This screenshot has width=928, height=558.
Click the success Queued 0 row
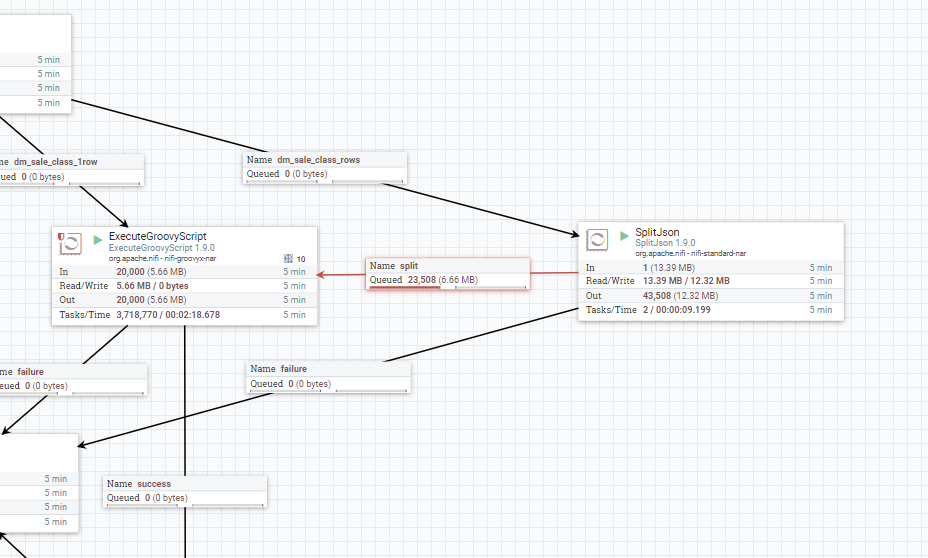185,498
